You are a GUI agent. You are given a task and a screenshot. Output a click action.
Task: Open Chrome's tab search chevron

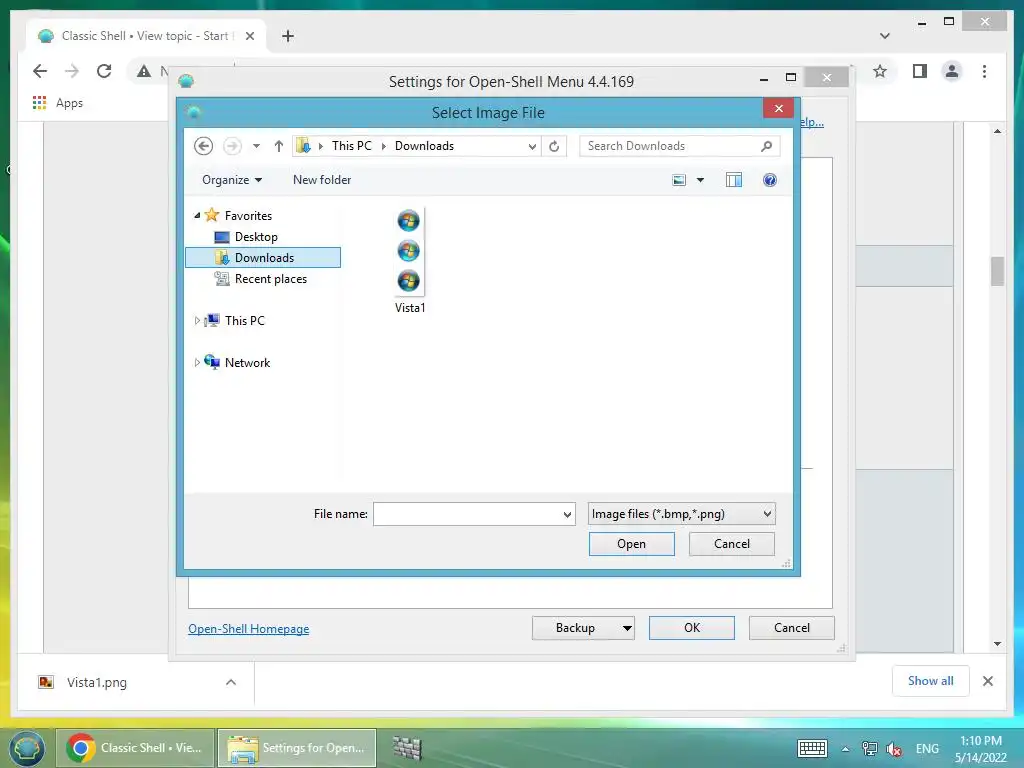pos(885,36)
